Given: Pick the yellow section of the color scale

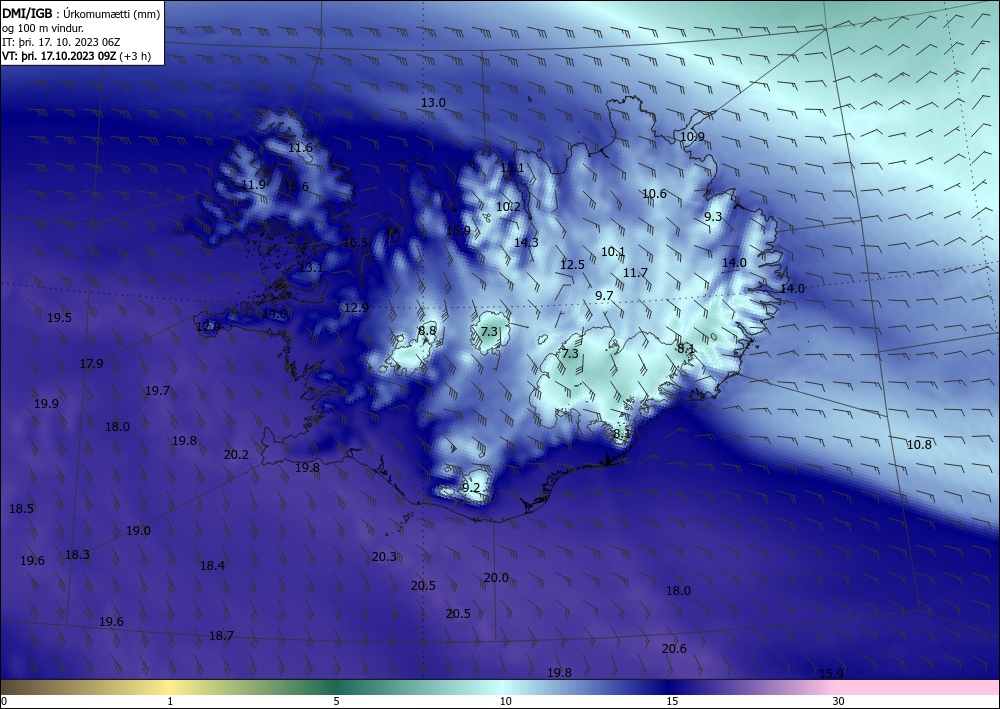Looking at the screenshot, I should click(x=170, y=687).
